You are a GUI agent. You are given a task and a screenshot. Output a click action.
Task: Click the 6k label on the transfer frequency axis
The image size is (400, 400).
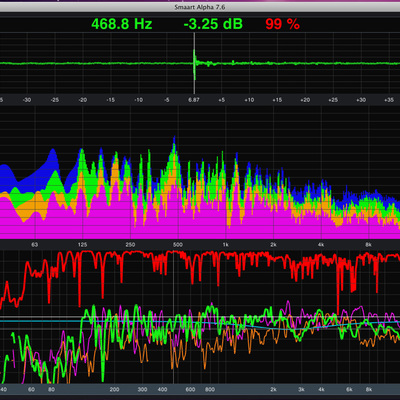click(349, 389)
